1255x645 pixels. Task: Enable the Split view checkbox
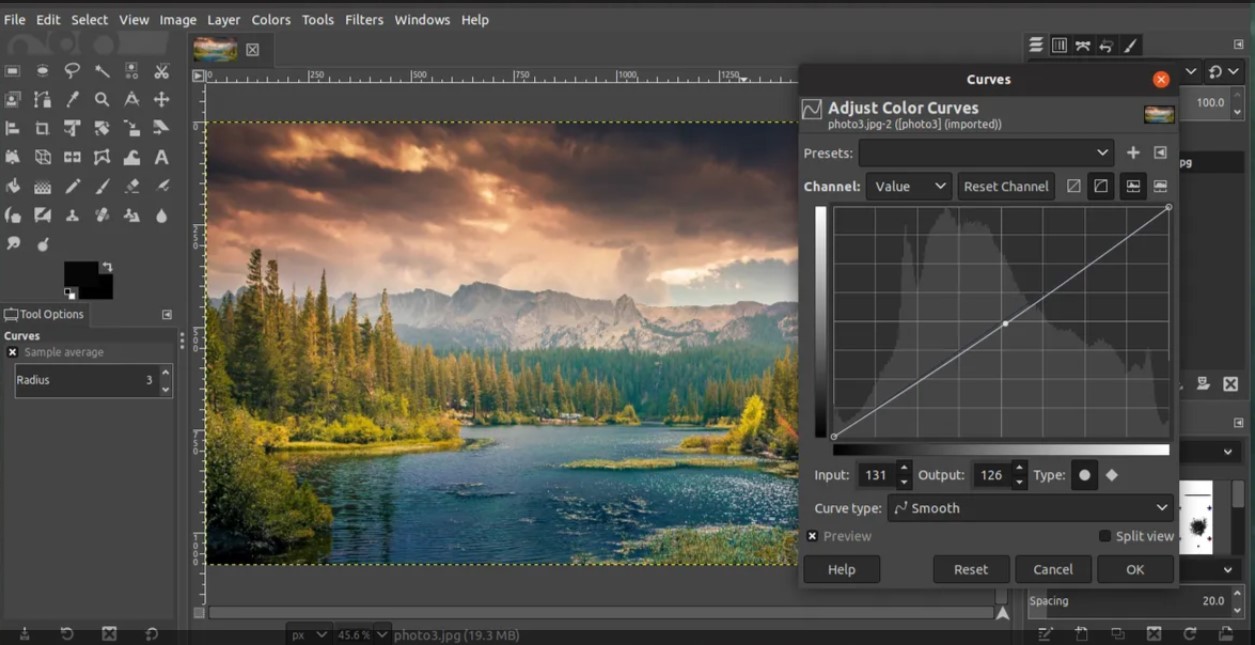[x=1105, y=537]
